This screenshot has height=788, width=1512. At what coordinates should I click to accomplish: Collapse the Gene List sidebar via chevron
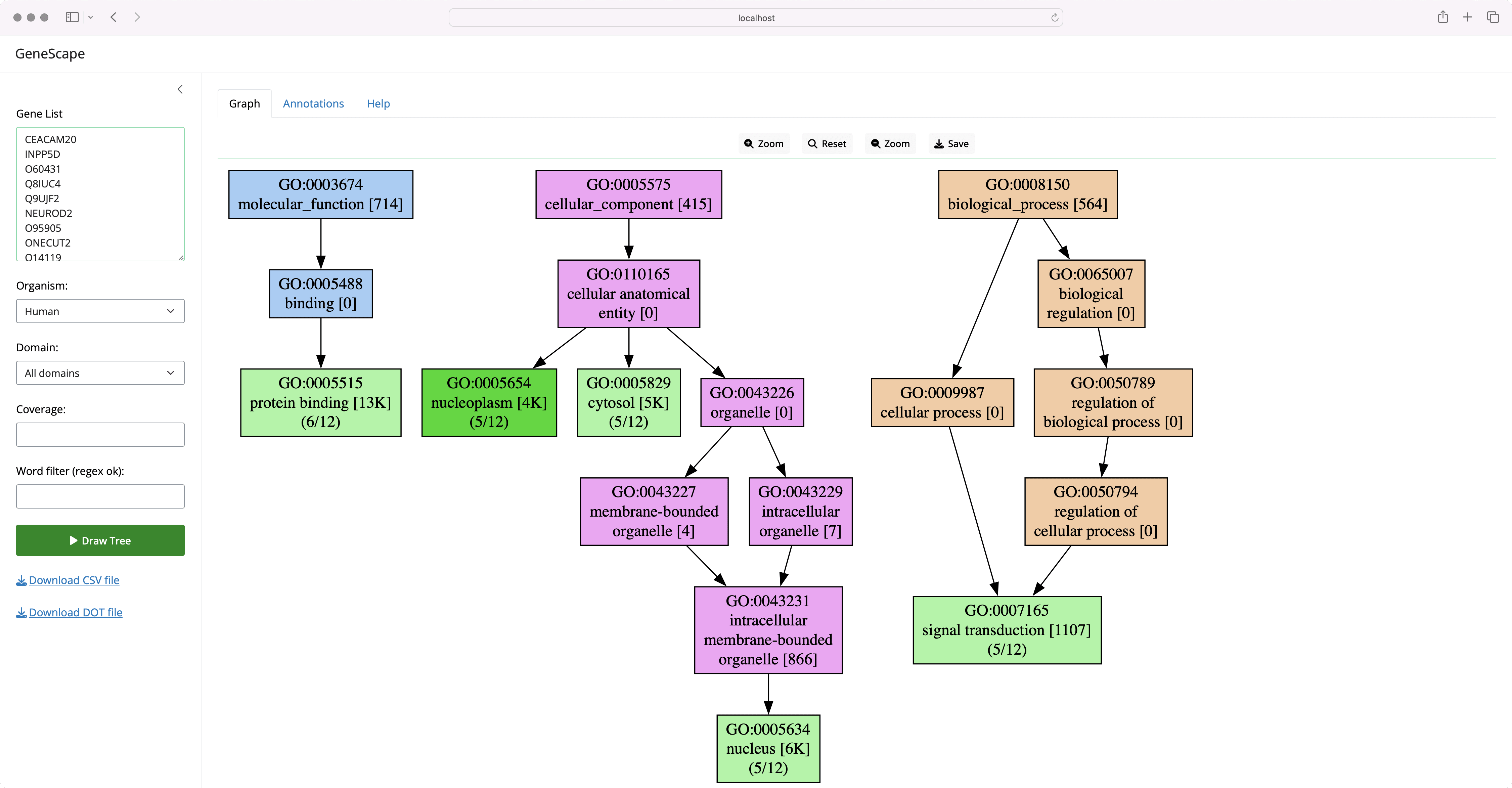coord(180,89)
